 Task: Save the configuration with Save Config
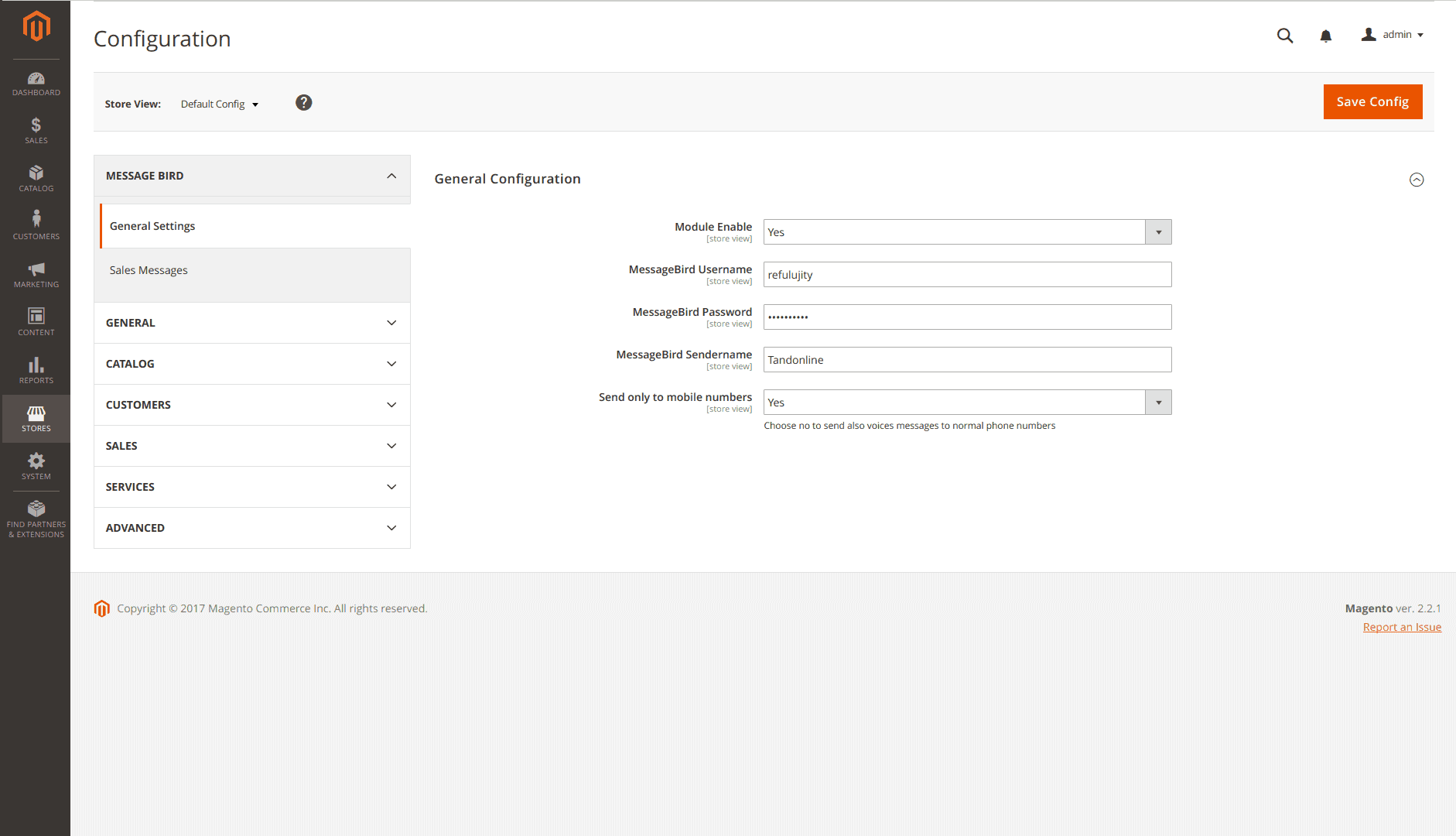point(1372,101)
